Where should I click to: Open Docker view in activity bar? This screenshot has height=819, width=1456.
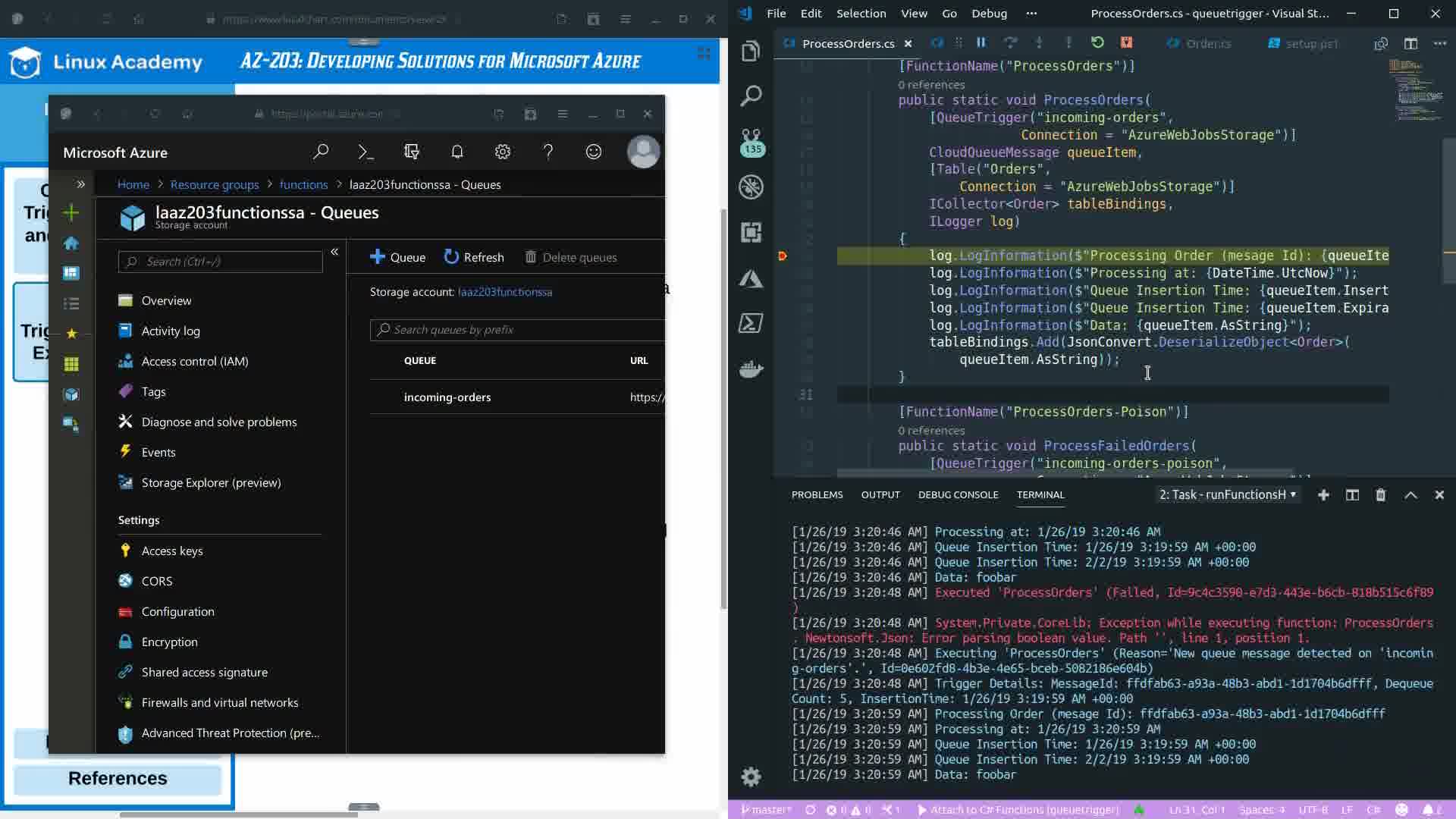(752, 369)
